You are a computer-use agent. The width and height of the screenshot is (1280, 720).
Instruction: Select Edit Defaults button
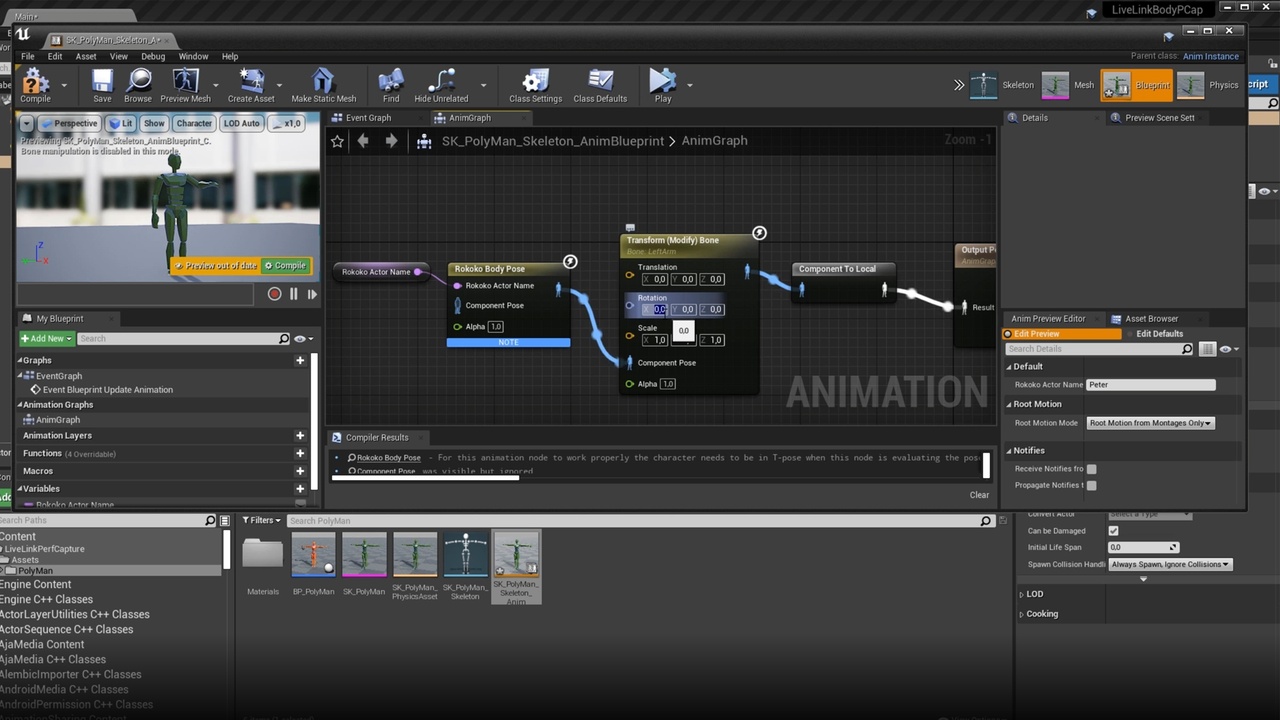click(x=1159, y=334)
